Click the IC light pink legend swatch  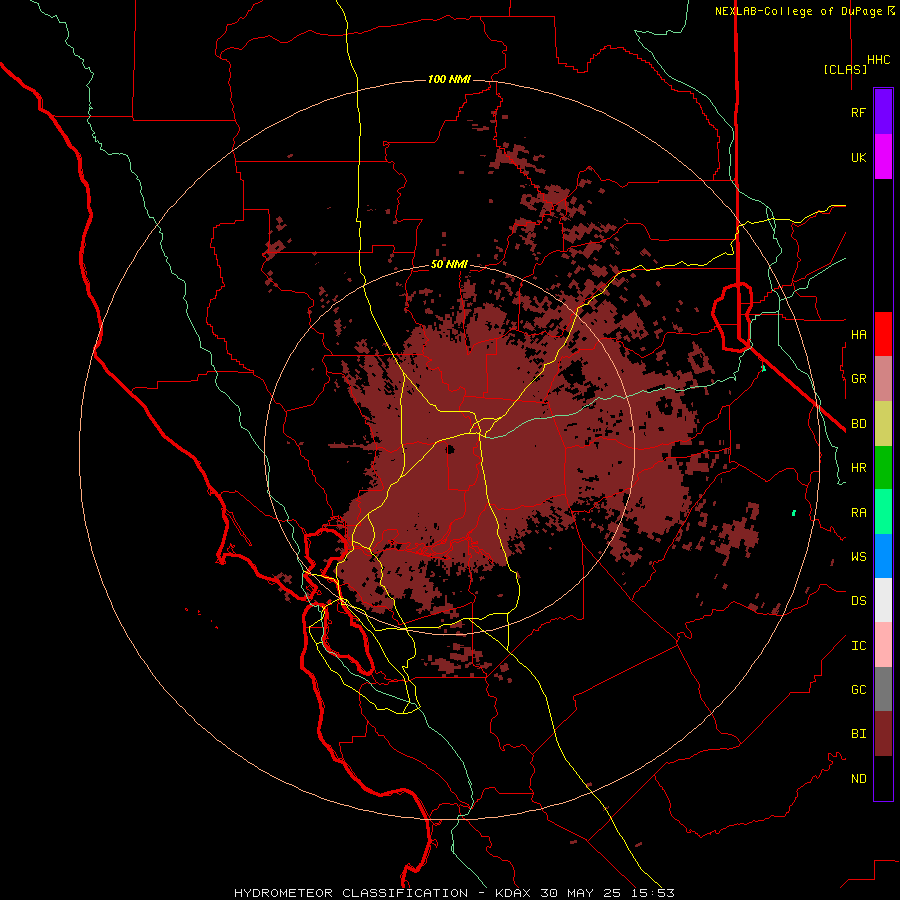(x=883, y=645)
